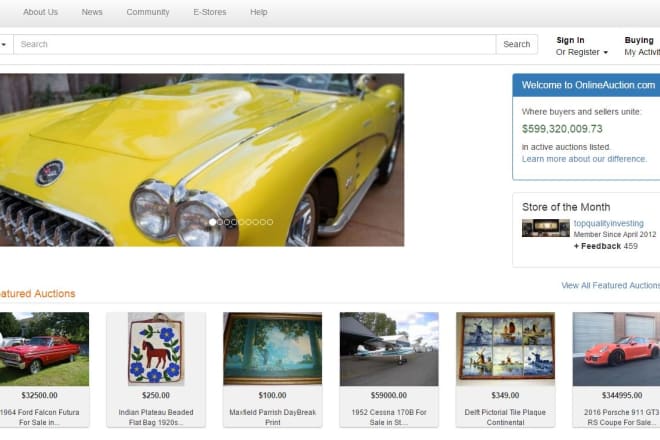Go to the News page
The height and width of the screenshot is (440, 660).
coord(92,12)
